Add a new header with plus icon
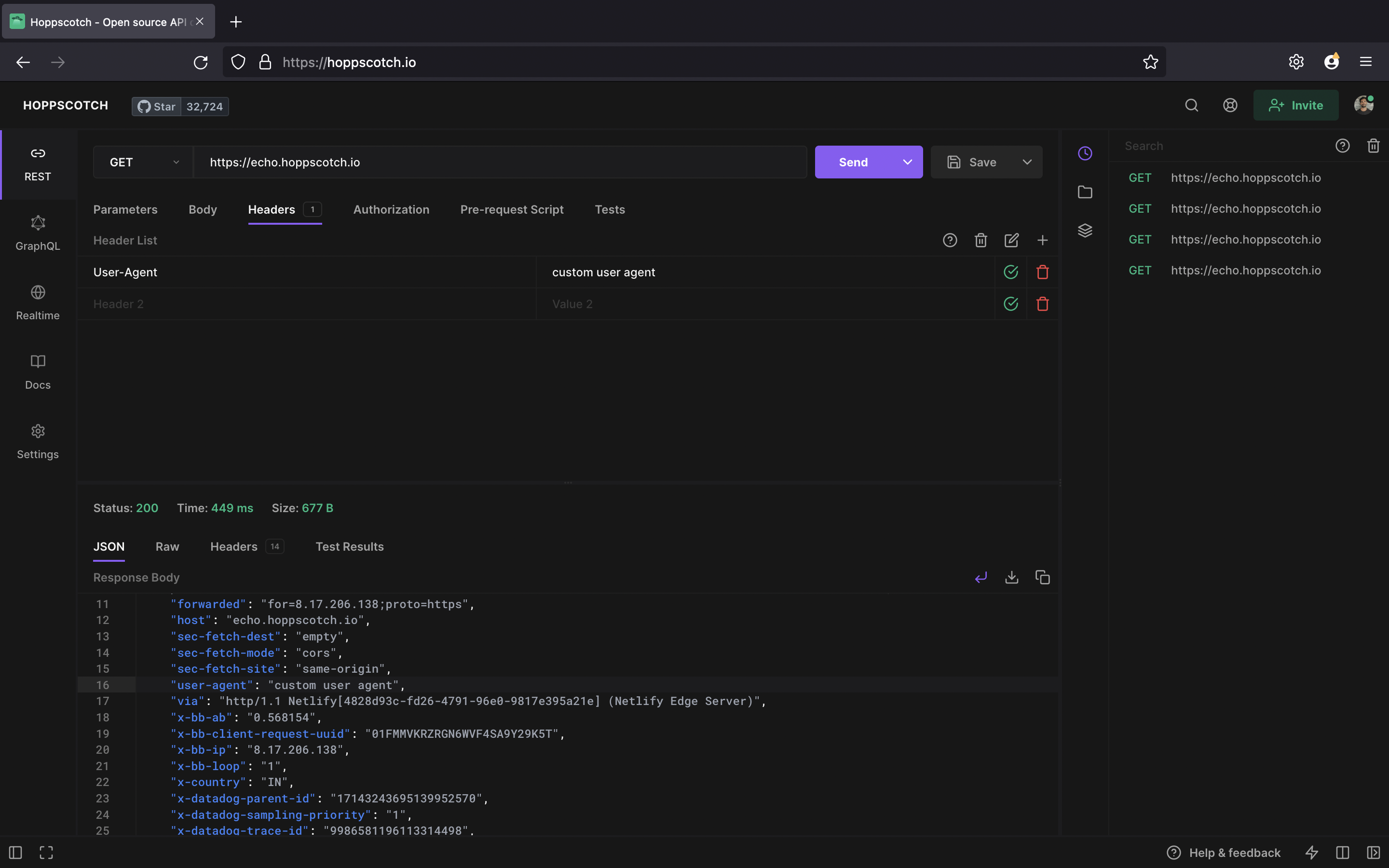The width and height of the screenshot is (1389, 868). click(x=1042, y=241)
